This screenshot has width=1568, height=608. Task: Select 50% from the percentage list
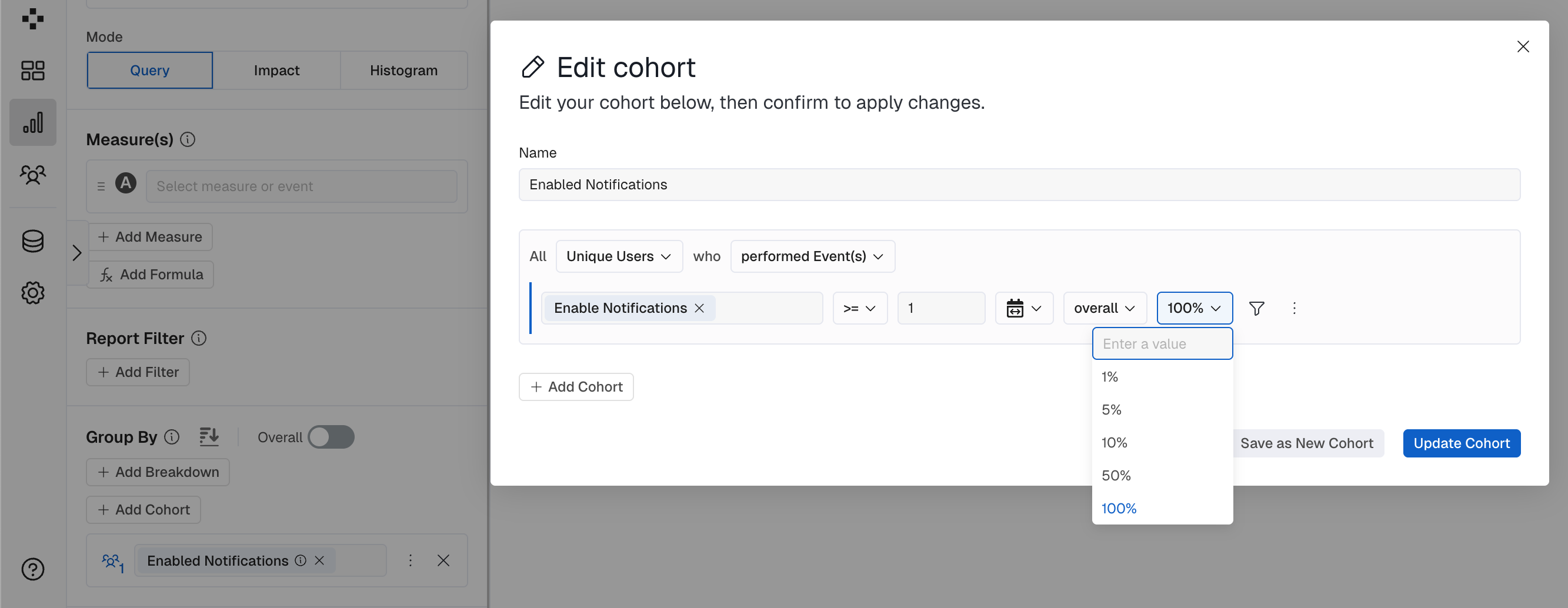[1116, 475]
